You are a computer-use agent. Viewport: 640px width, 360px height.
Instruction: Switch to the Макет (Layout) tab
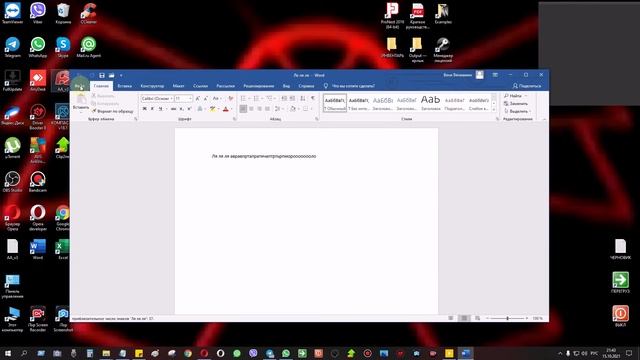click(x=178, y=86)
